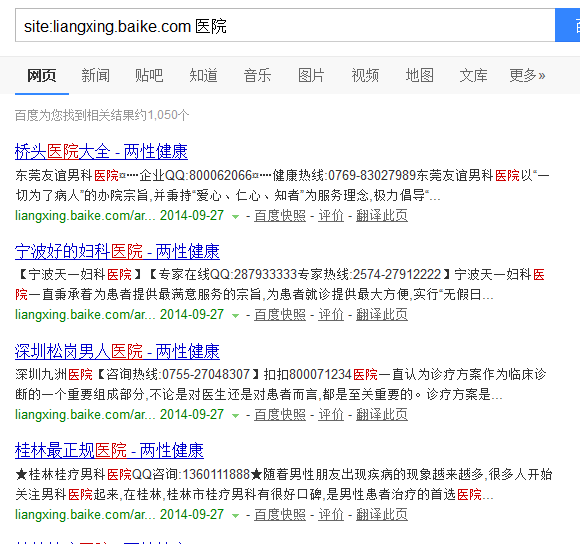Click 评价 under 深圳松岗男人医院 result

(x=331, y=415)
